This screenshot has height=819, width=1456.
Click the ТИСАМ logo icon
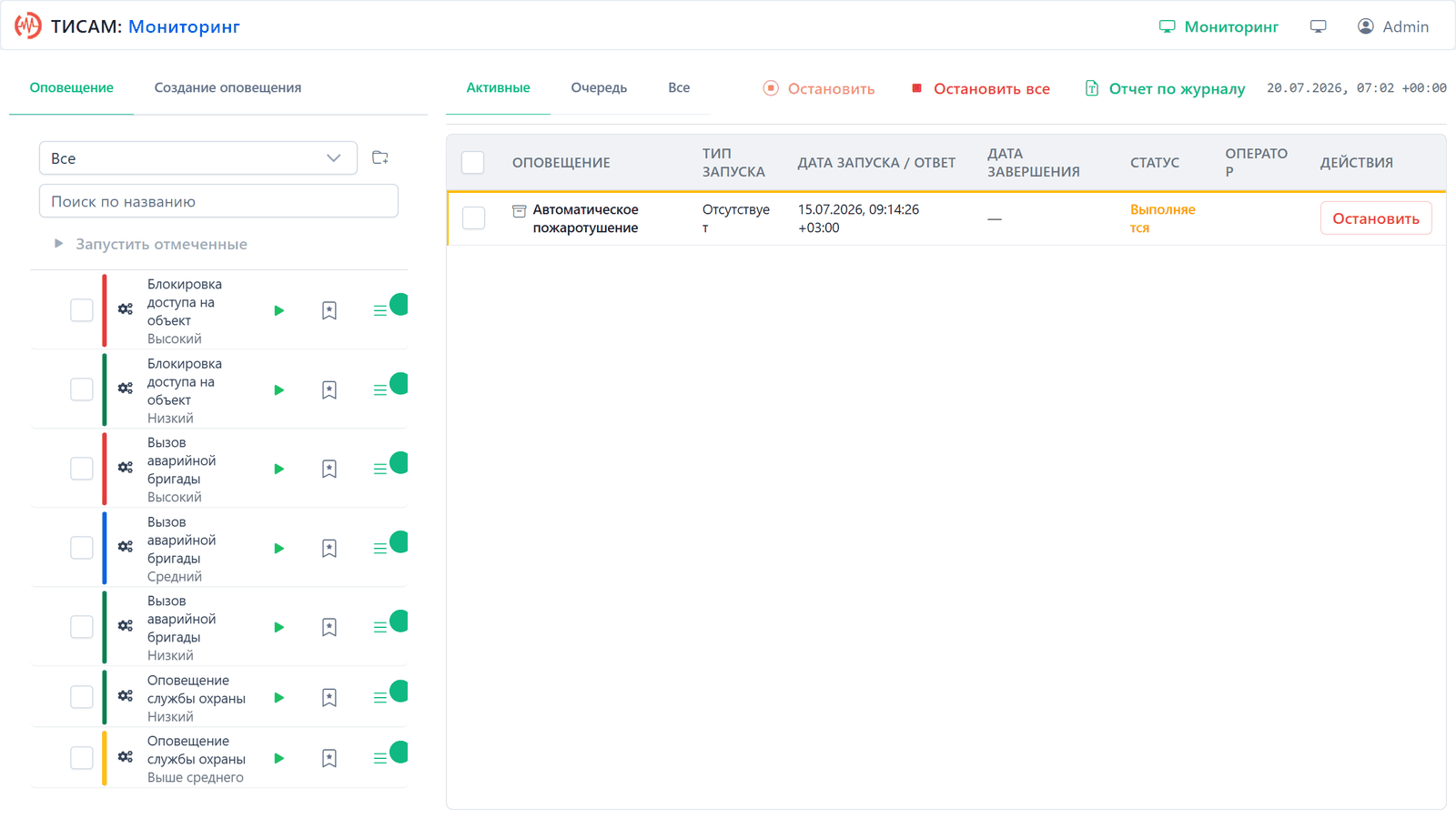coord(28,25)
